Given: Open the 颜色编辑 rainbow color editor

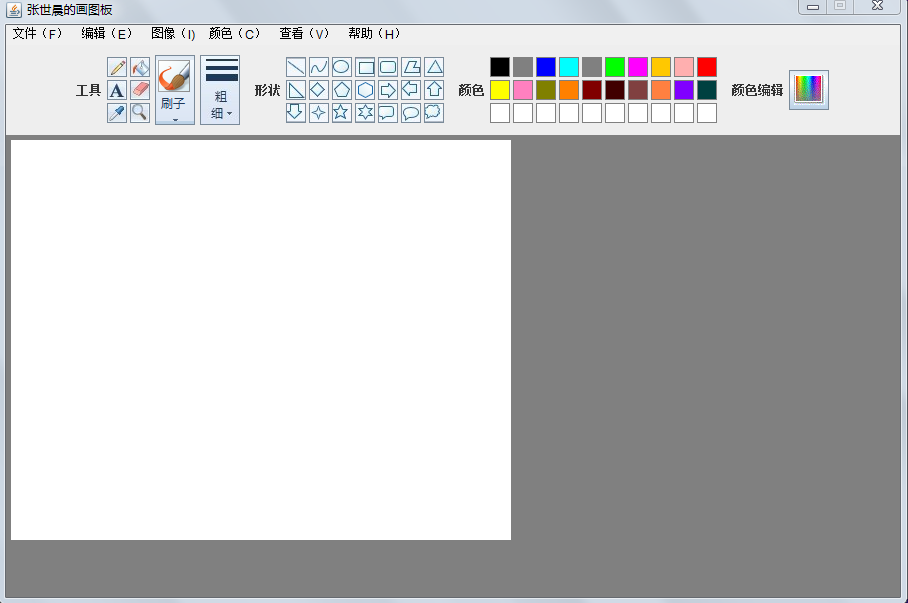Looking at the screenshot, I should 809,90.
